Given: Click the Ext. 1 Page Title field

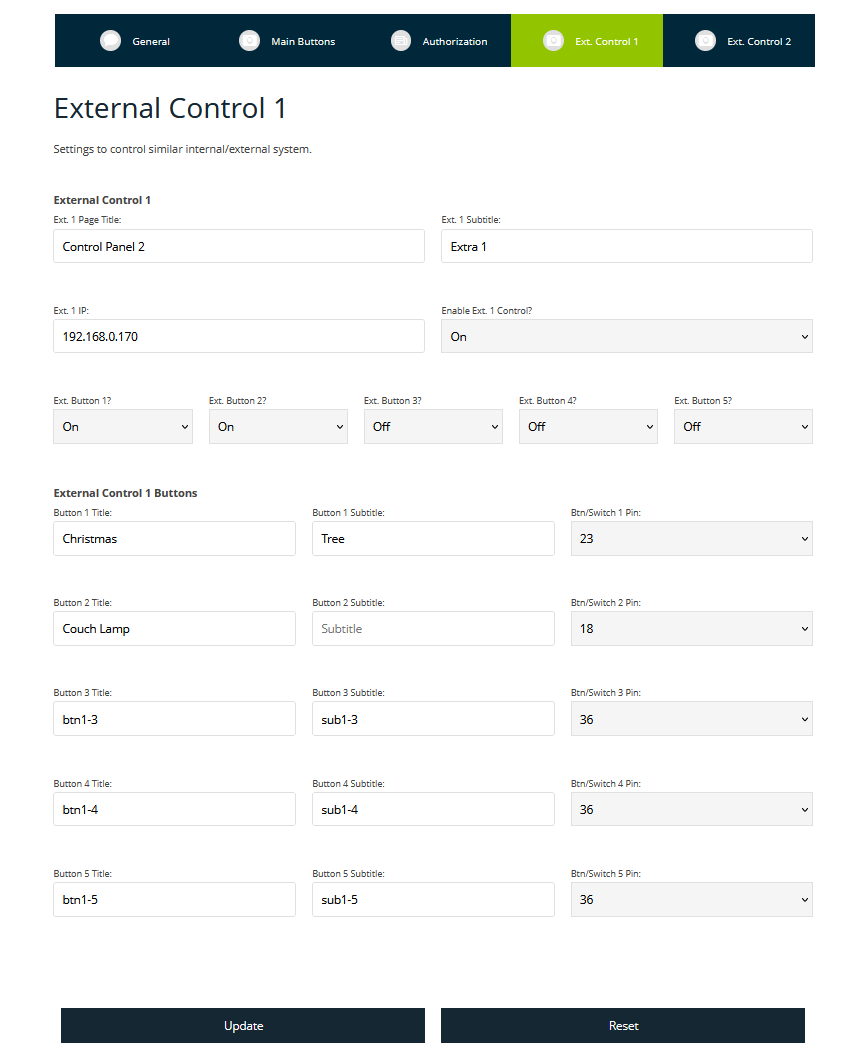Looking at the screenshot, I should (x=238, y=246).
